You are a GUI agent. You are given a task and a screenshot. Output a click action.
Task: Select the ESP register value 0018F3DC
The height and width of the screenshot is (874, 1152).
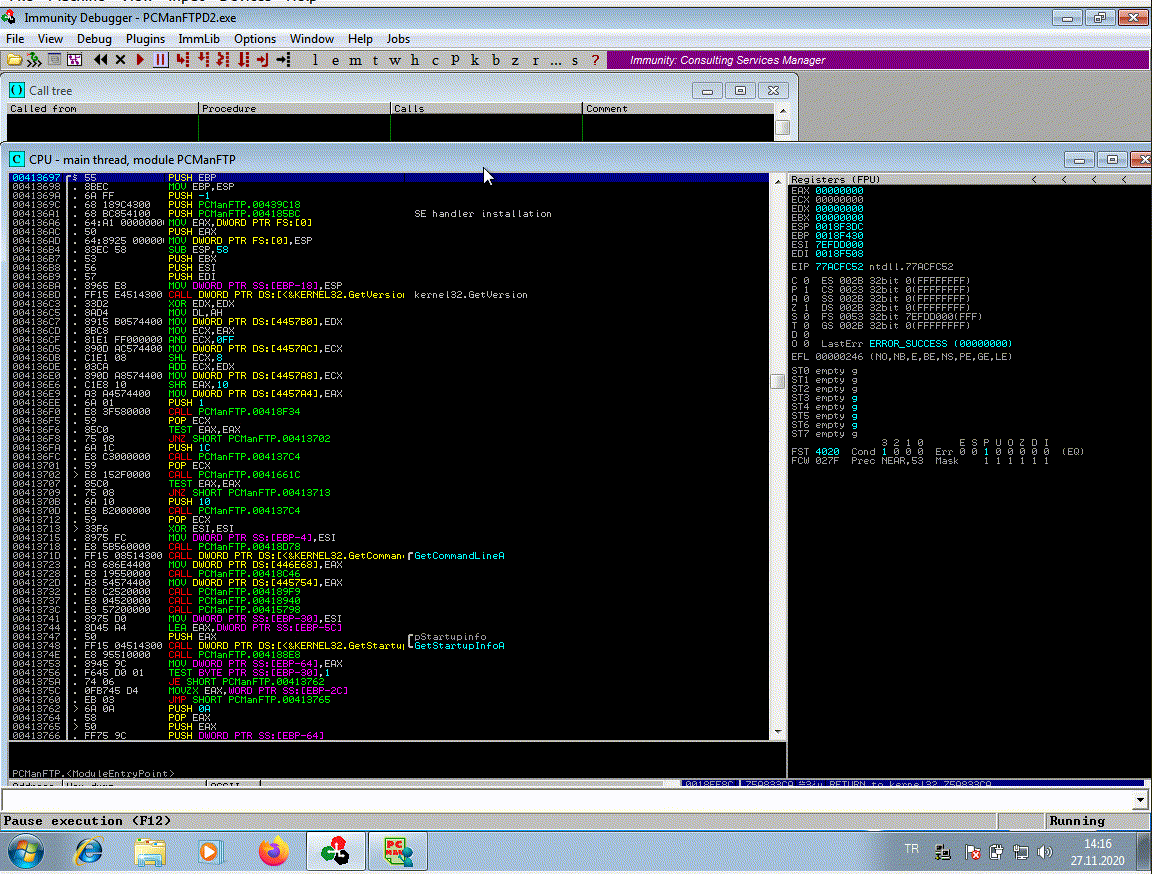click(x=839, y=227)
